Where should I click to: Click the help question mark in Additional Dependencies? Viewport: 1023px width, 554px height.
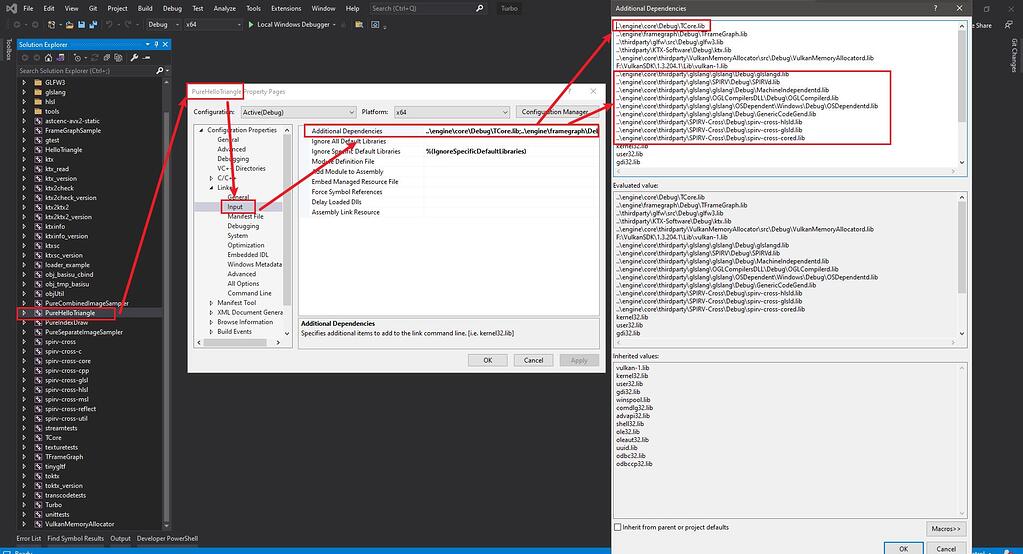[x=935, y=8]
